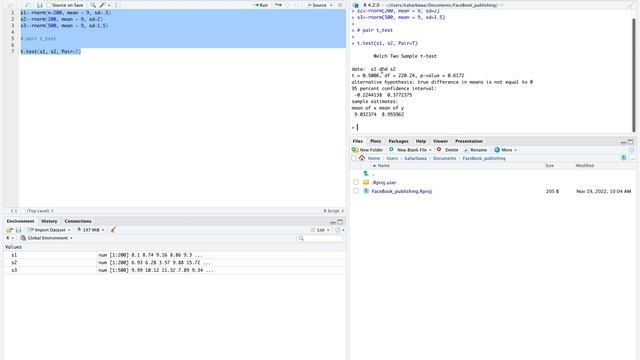This screenshot has width=640, height=360.
Task: Toggle Source on Save checkbox
Action: 49,5
